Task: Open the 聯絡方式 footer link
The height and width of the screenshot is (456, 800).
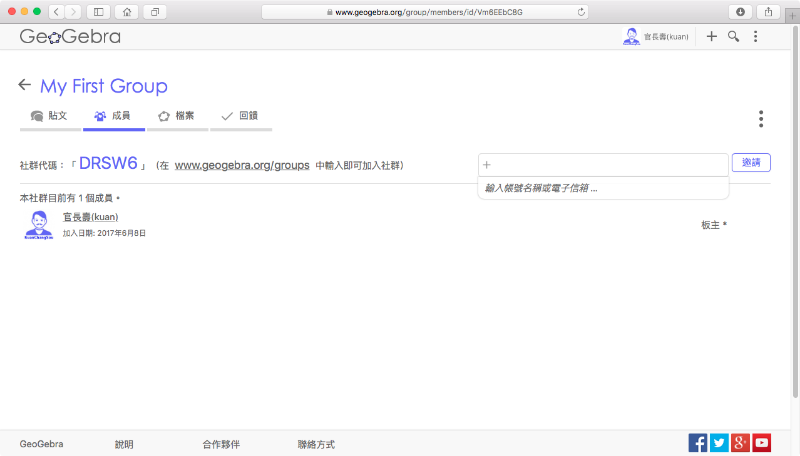Action: 316,444
